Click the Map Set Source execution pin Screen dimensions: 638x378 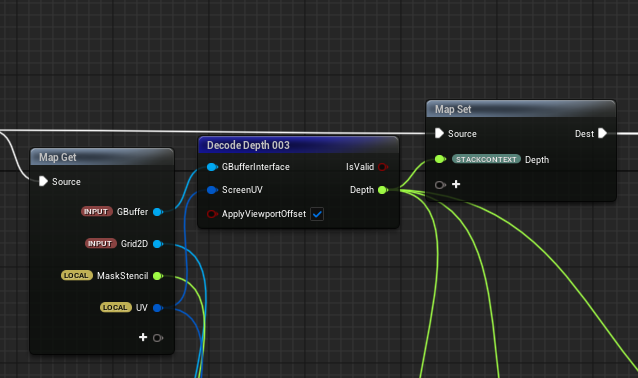tap(439, 133)
